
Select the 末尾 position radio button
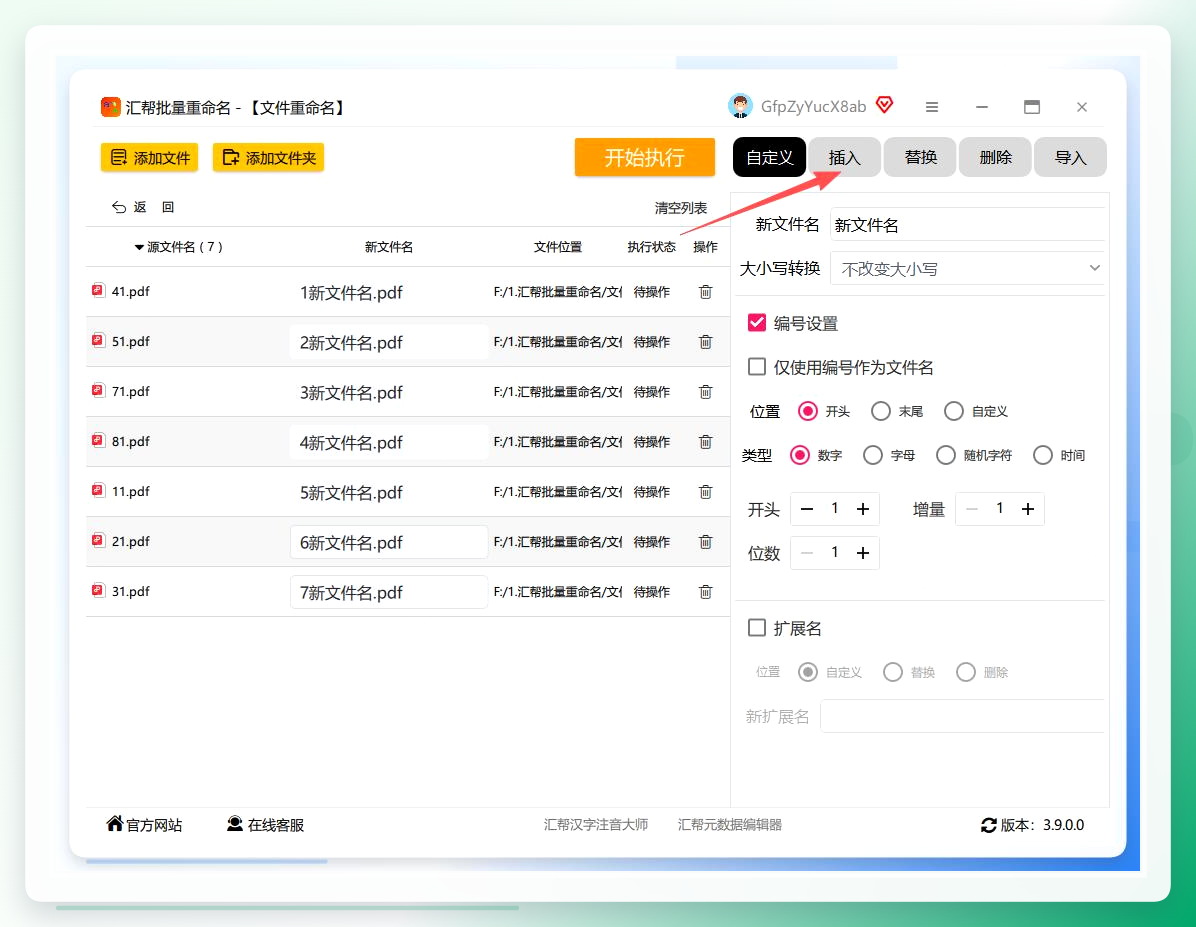[x=881, y=411]
